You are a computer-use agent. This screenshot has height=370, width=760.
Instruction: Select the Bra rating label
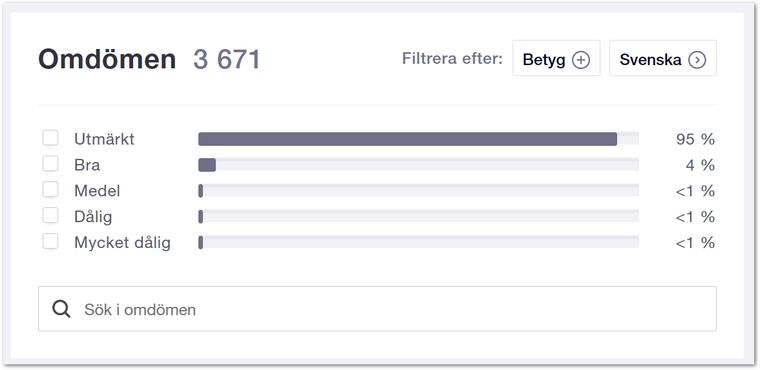pyautogui.click(x=87, y=165)
